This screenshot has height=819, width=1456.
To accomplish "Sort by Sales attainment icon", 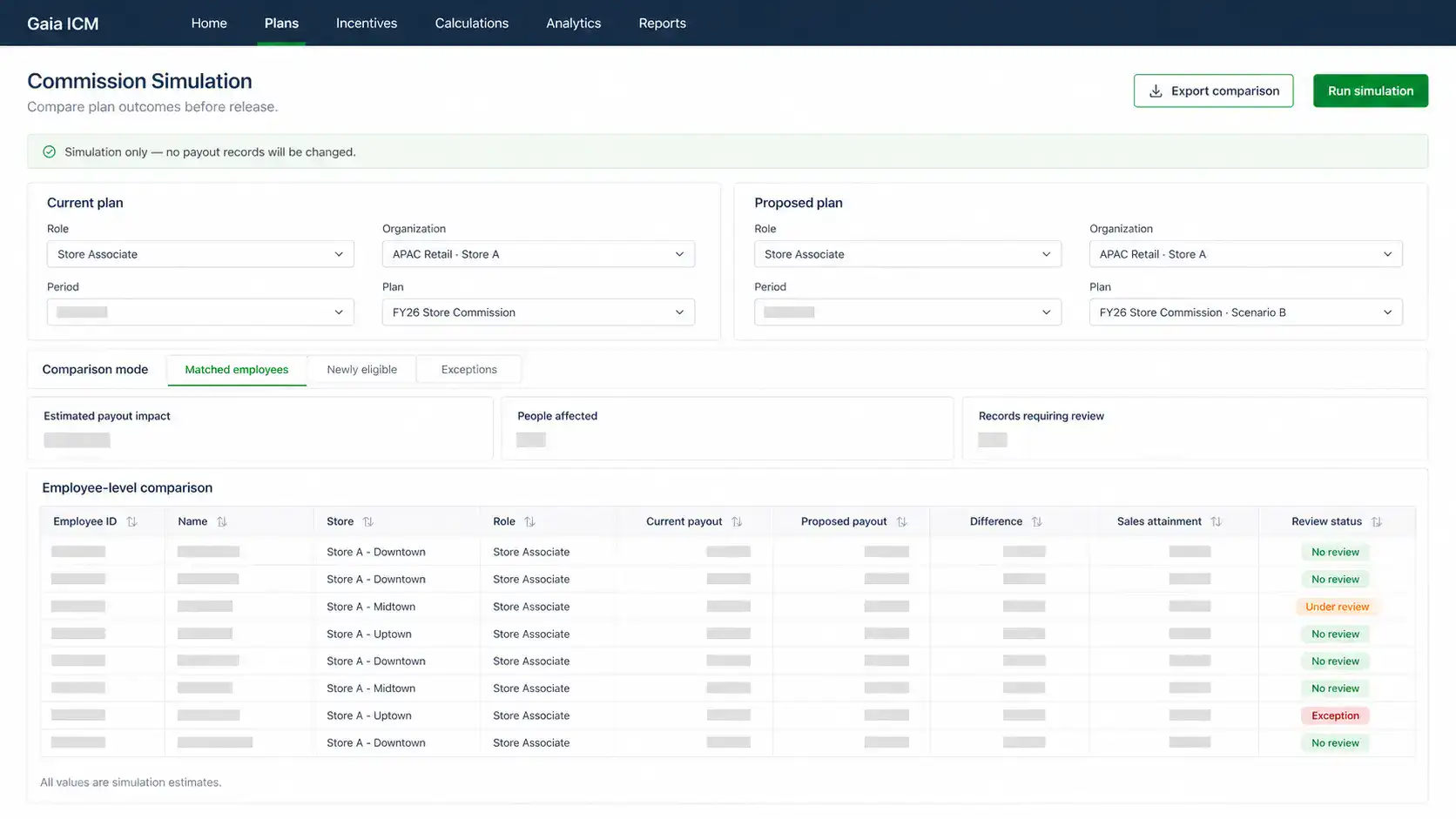I will (x=1217, y=521).
